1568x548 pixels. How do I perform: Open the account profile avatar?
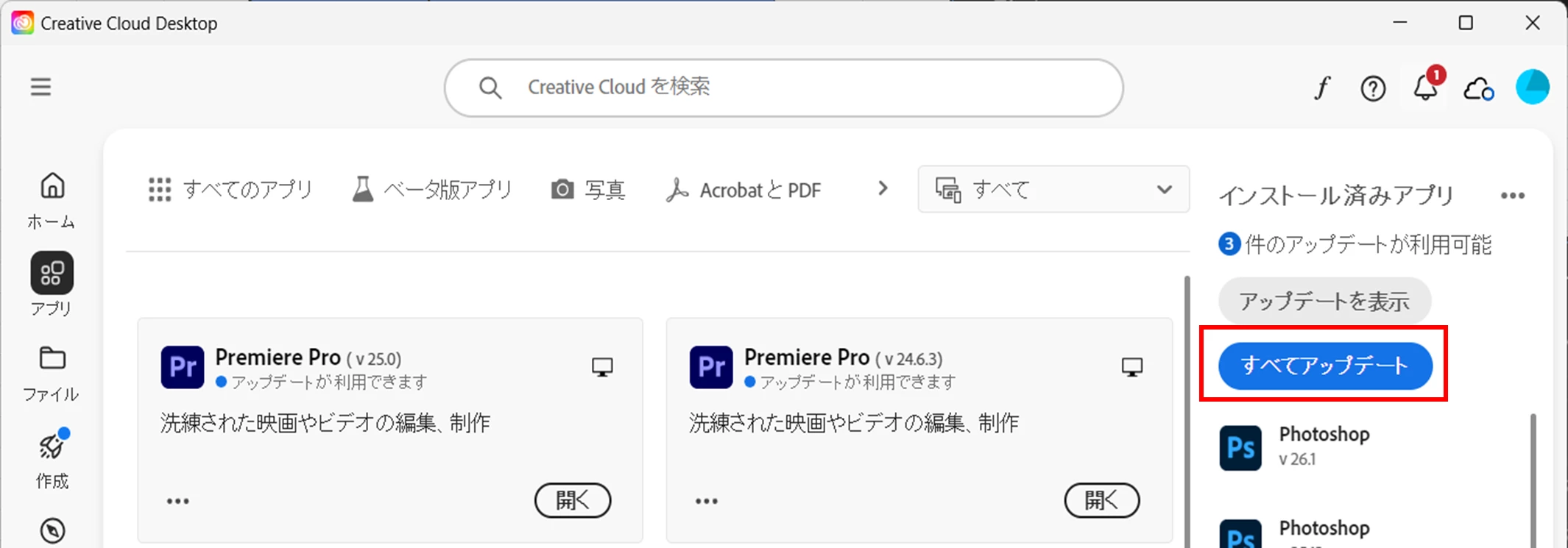click(1533, 87)
